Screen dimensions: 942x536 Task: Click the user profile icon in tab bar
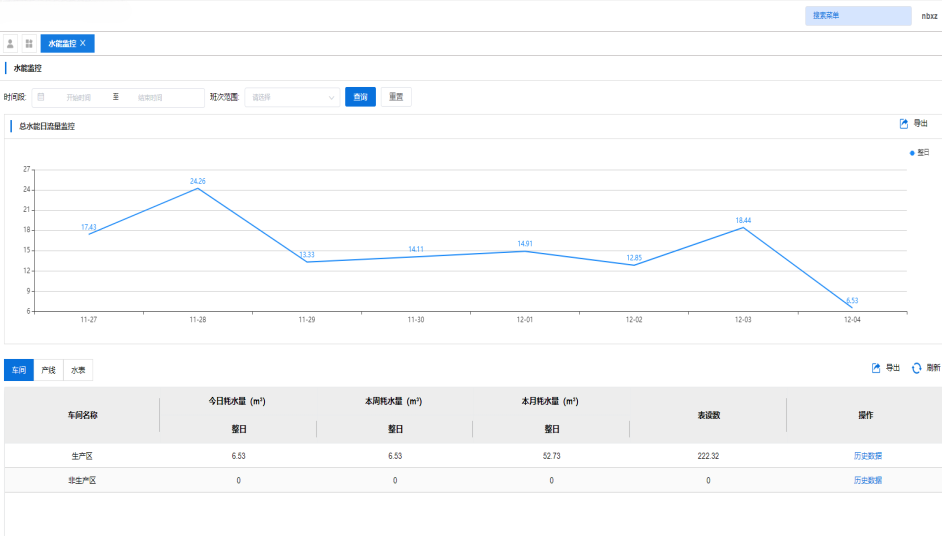(x=11, y=43)
